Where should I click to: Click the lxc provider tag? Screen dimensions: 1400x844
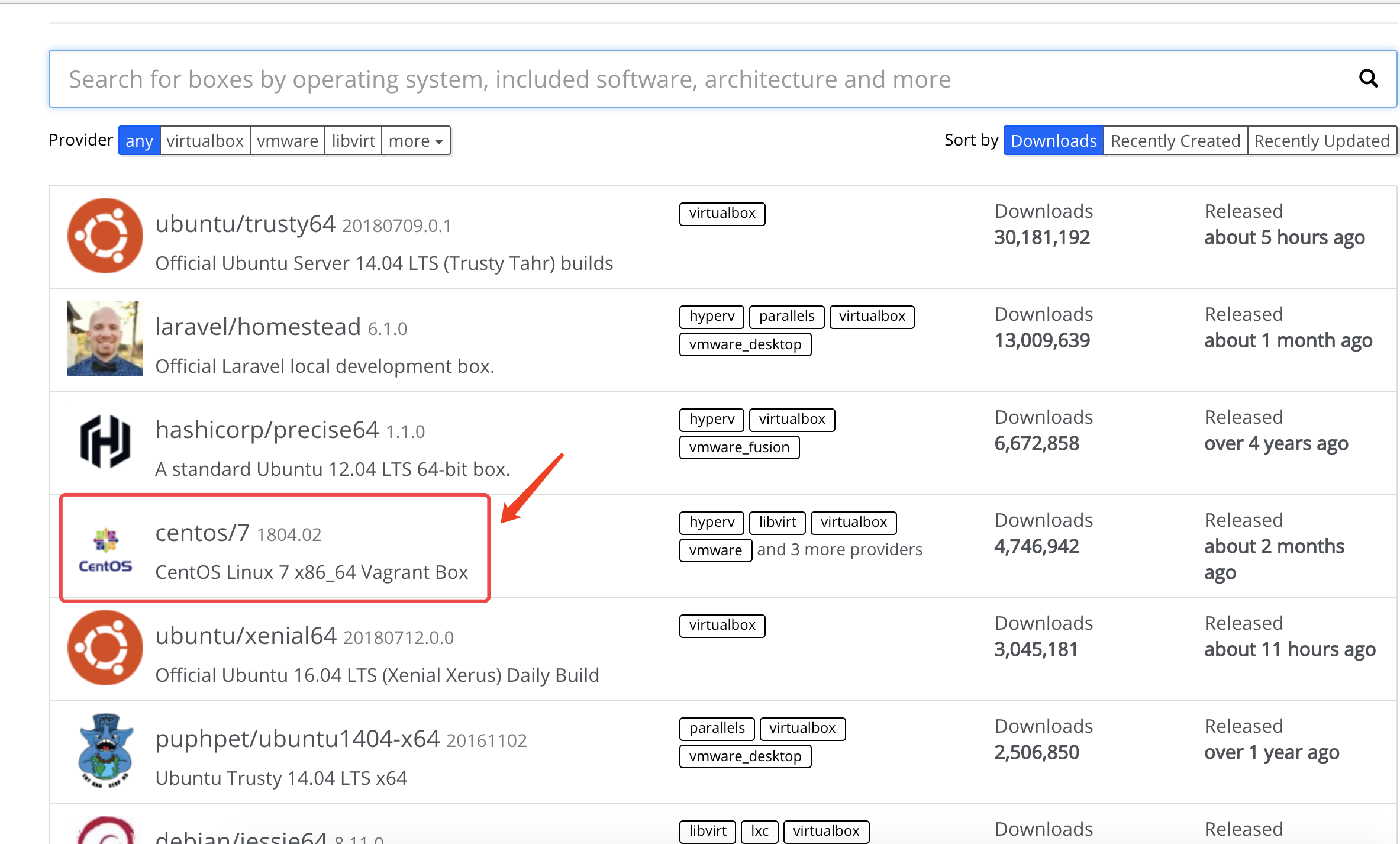click(x=760, y=832)
